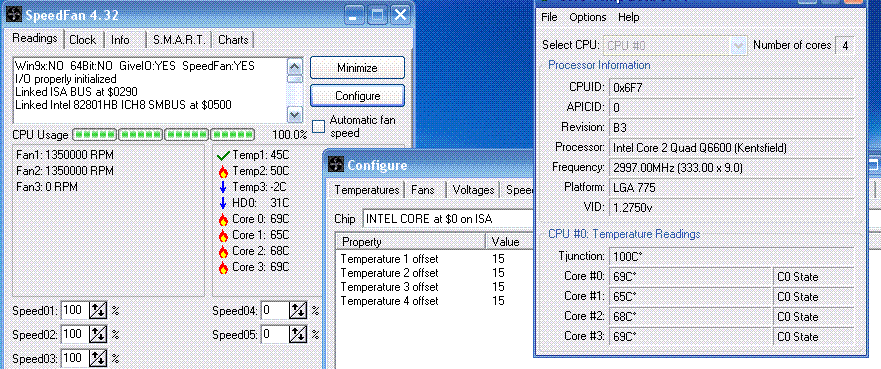Click the CPUID field 0x6F7
Screen dimensions: 881x369
click(x=731, y=87)
